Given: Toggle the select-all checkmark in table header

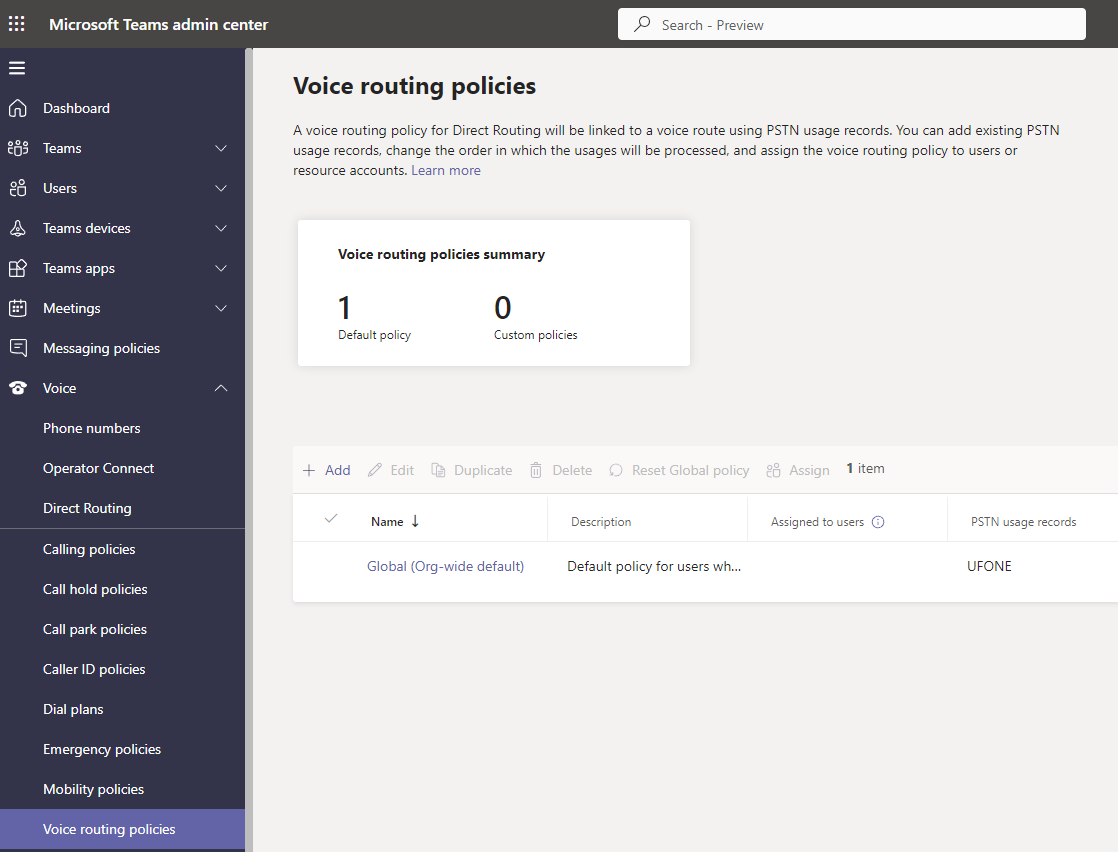Looking at the screenshot, I should pyautogui.click(x=331, y=518).
